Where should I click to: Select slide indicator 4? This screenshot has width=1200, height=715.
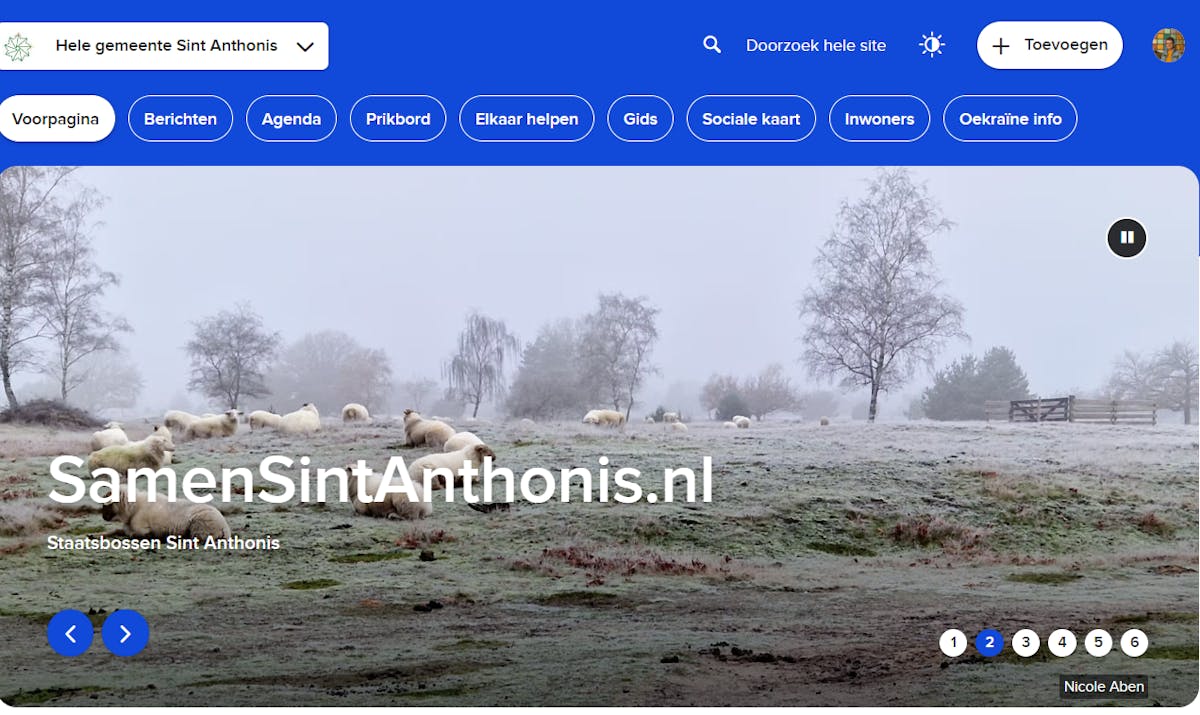1062,643
